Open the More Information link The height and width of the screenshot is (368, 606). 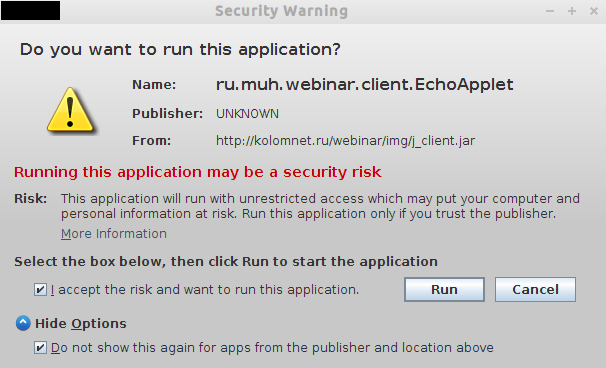tap(114, 234)
